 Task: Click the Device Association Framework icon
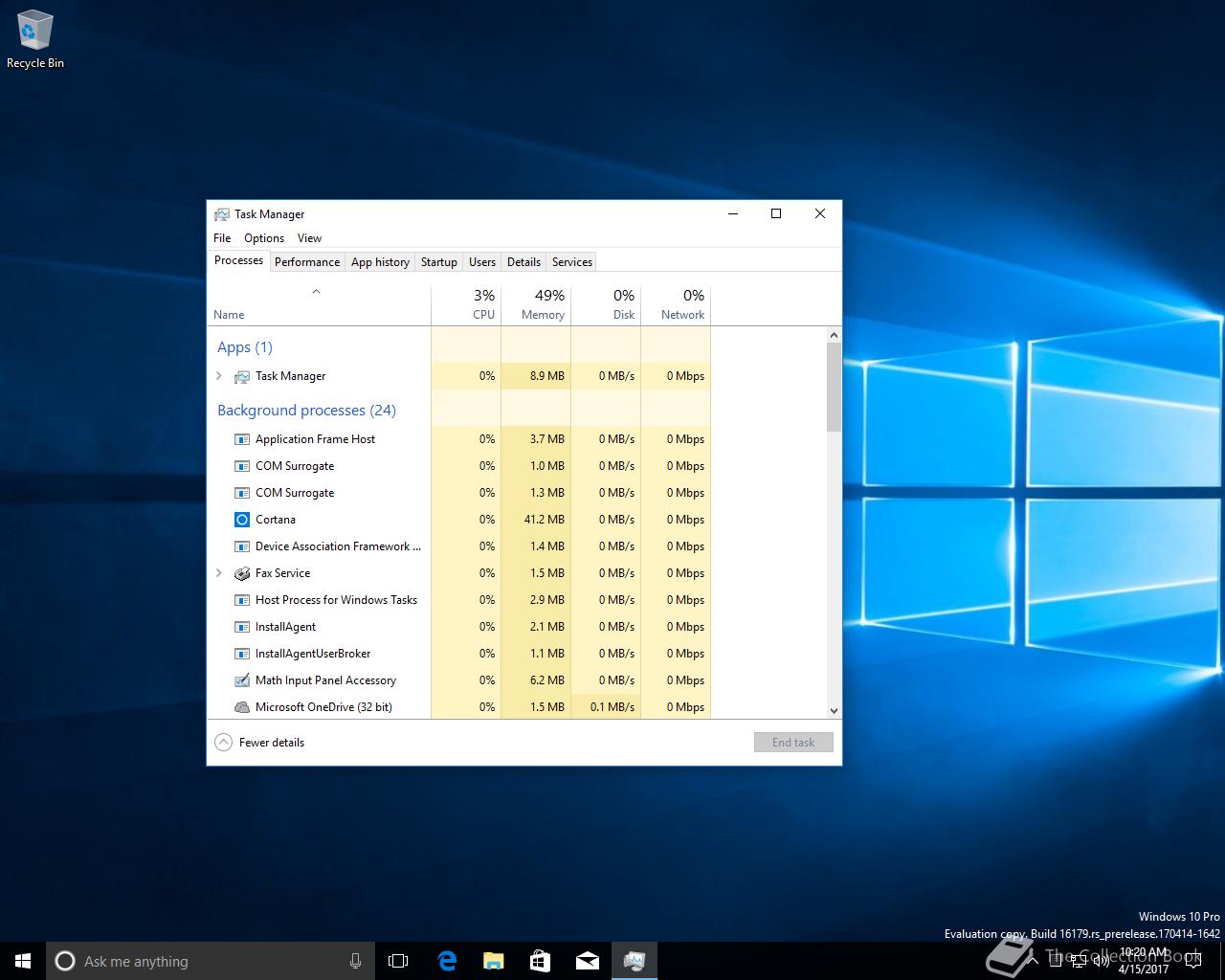tap(242, 546)
